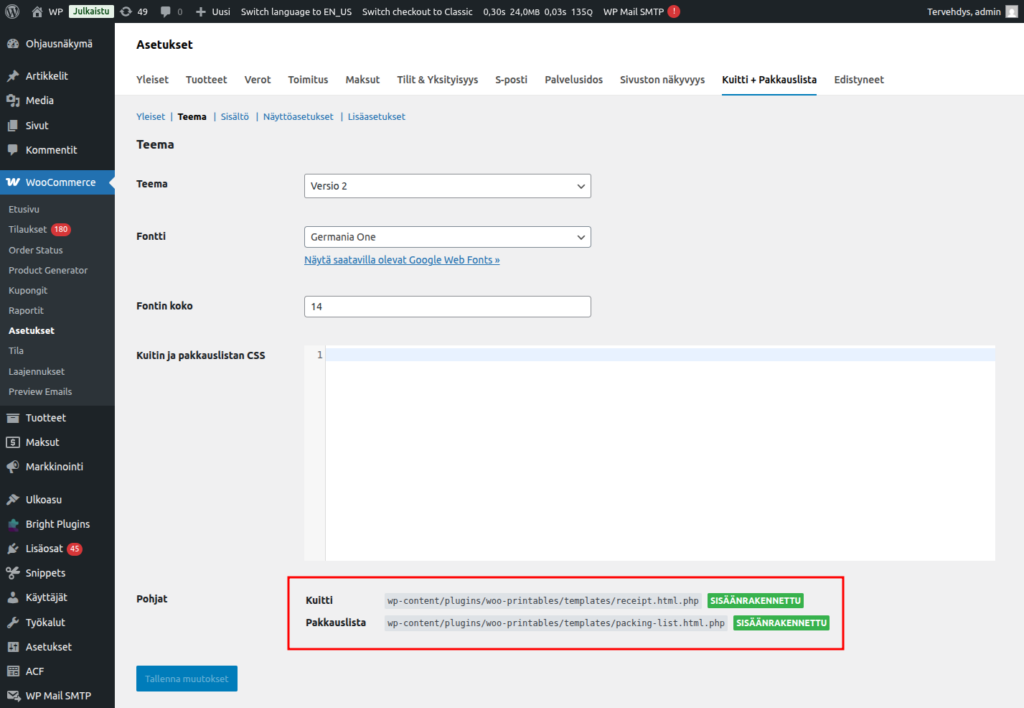Open the site home icon

click(37, 12)
